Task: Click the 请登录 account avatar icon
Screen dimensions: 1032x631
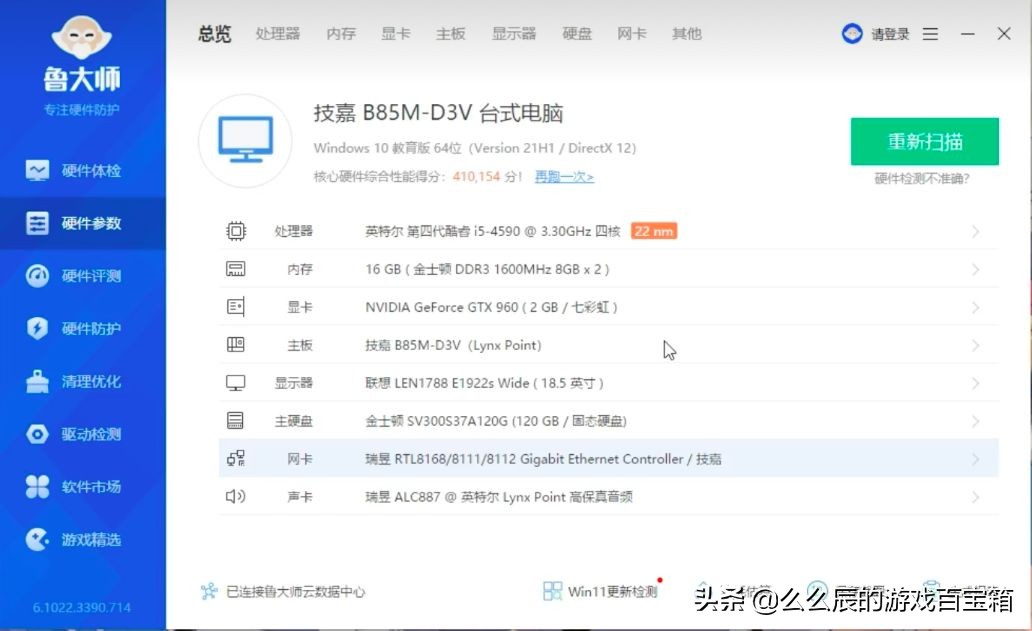Action: [x=851, y=33]
